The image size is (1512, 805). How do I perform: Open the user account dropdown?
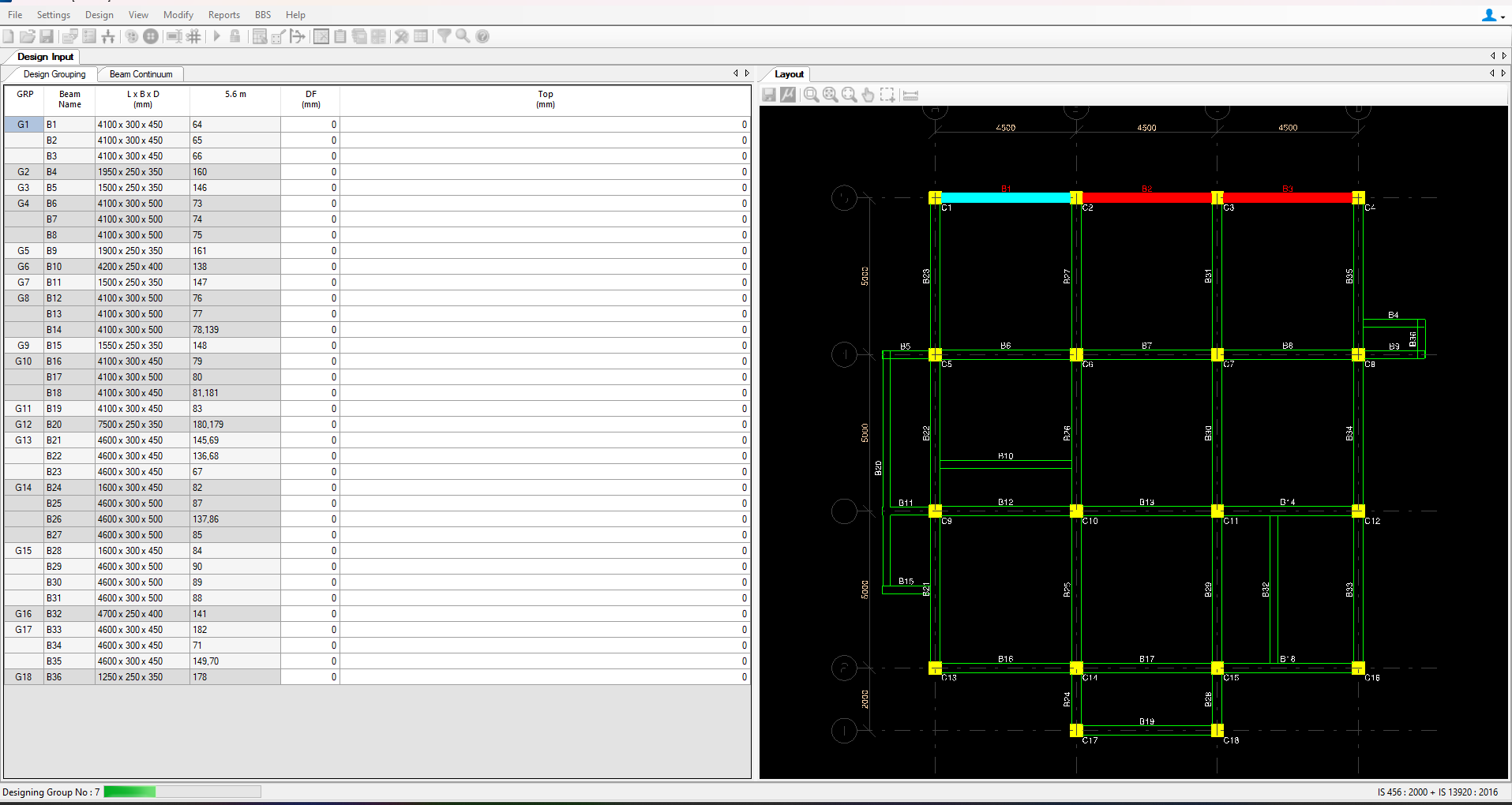[1491, 15]
